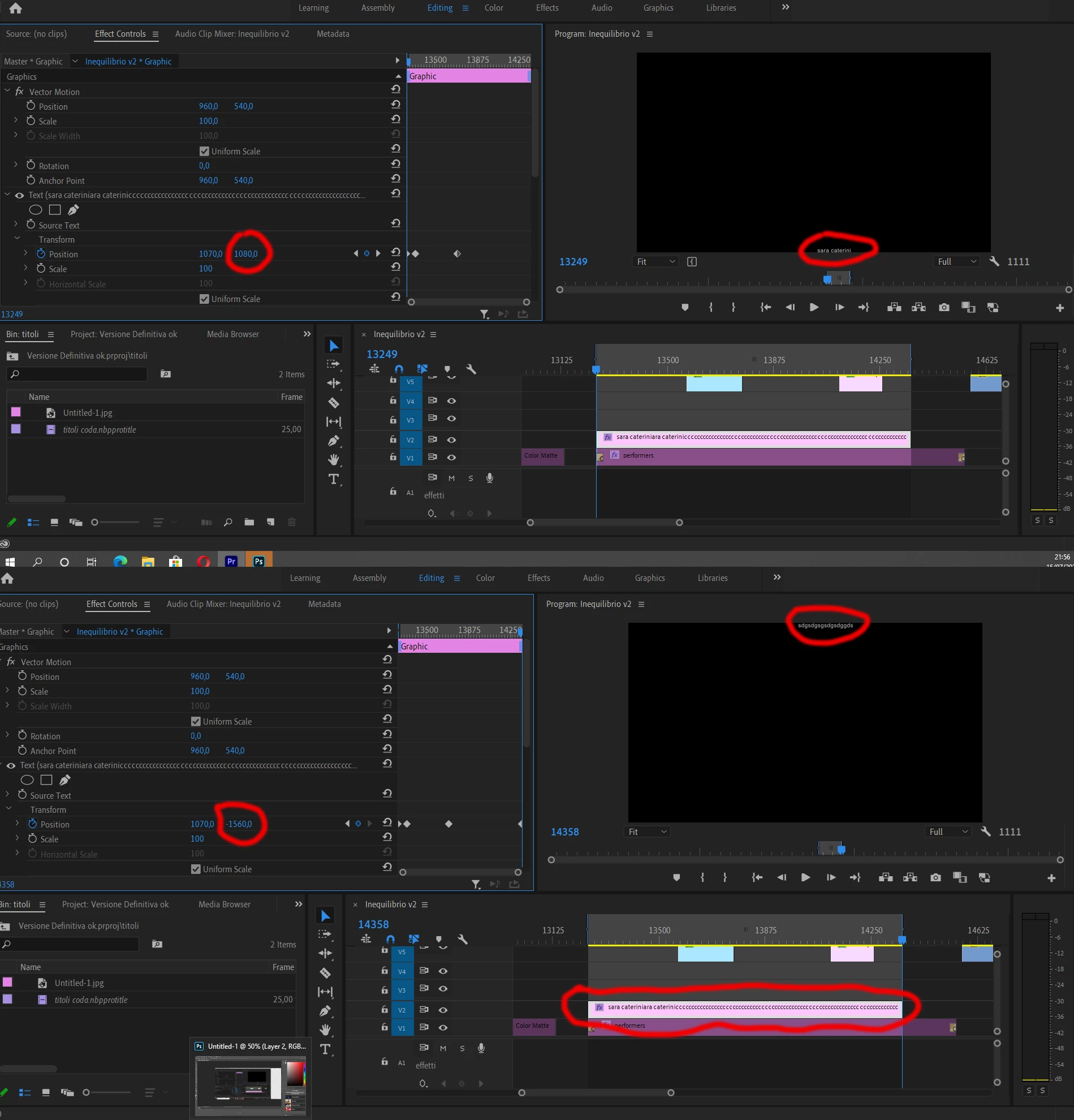The width and height of the screenshot is (1074, 1120).
Task: Hide track V2 output in upper timeline
Action: 451,440
